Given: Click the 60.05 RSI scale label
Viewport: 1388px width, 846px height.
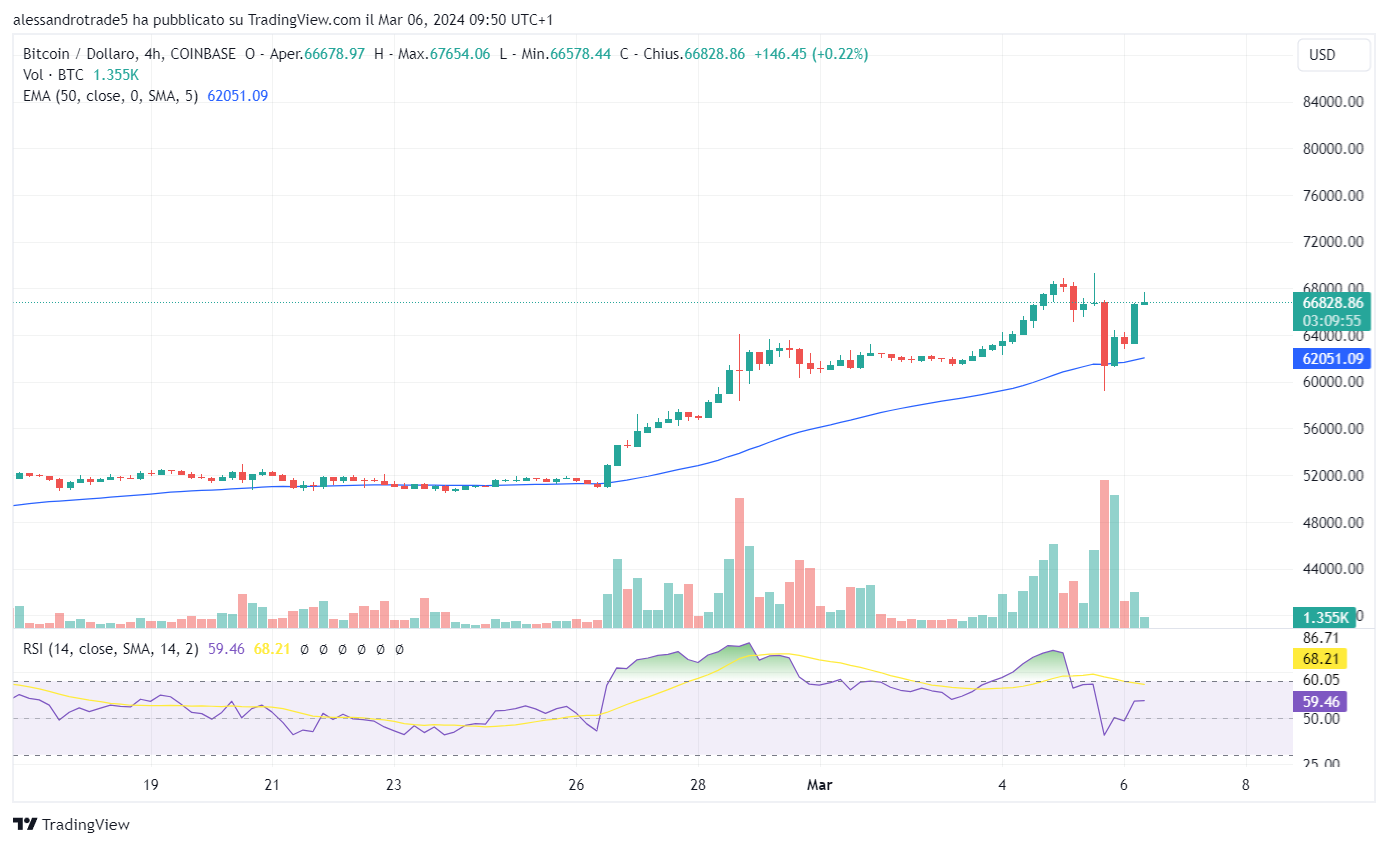Looking at the screenshot, I should pos(1320,680).
